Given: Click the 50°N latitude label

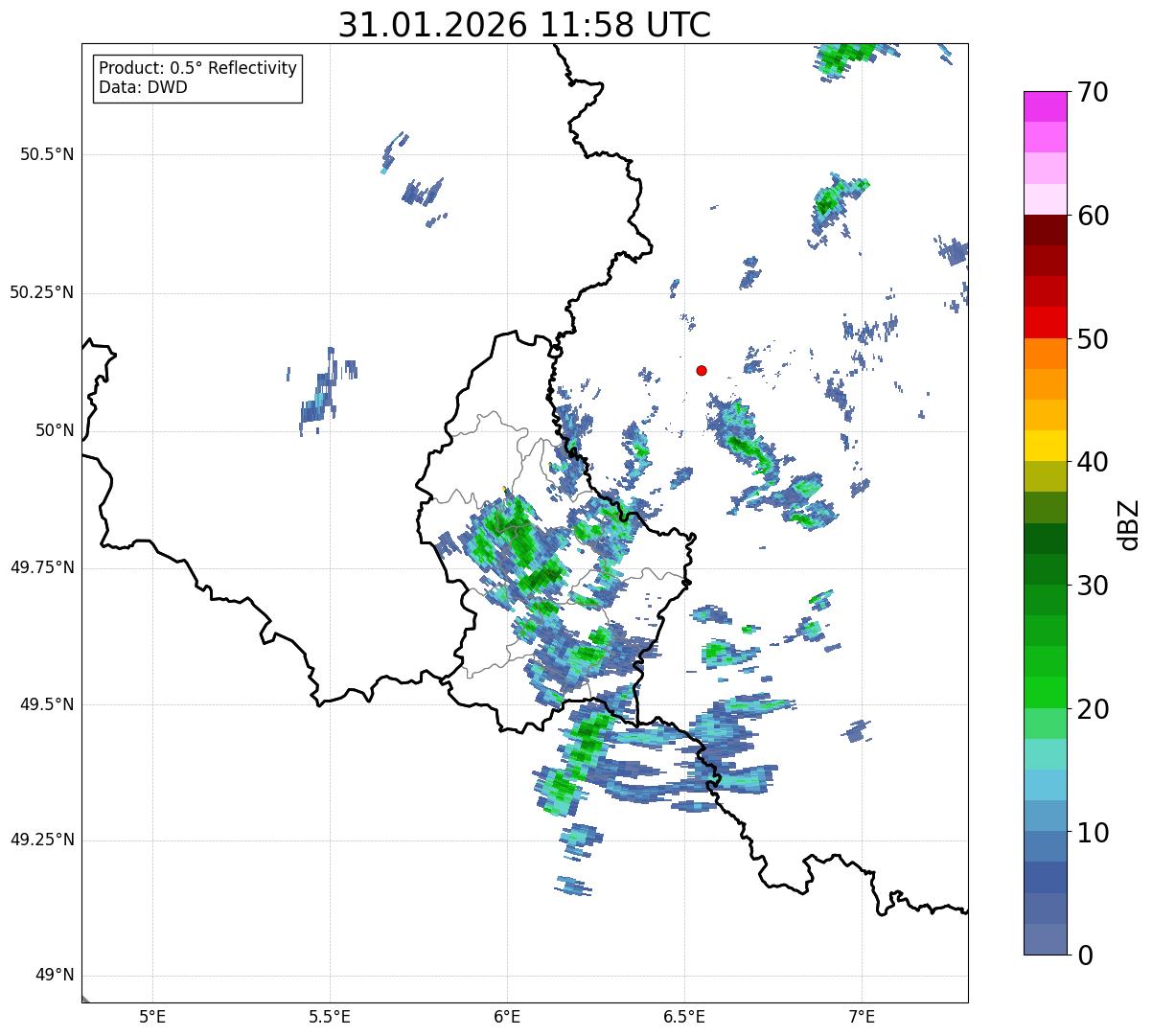Looking at the screenshot, I should [x=52, y=431].
